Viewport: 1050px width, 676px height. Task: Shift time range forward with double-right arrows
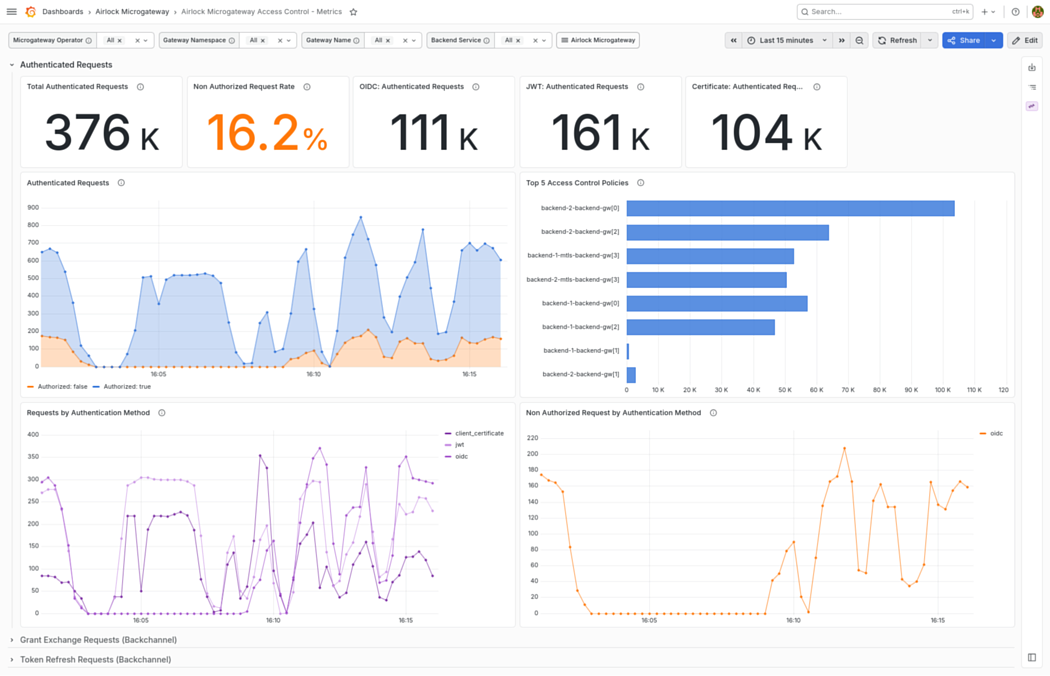[x=842, y=40]
